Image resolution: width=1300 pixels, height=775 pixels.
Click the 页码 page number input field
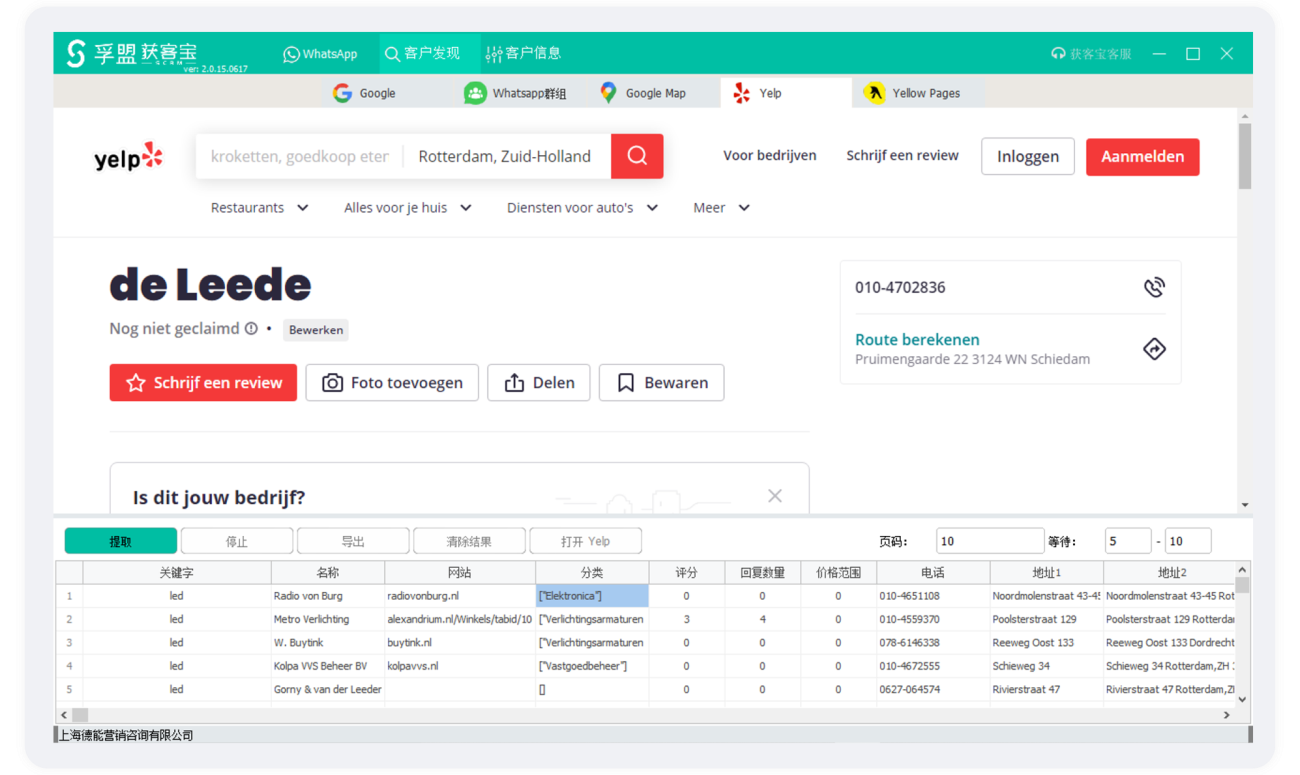point(989,541)
